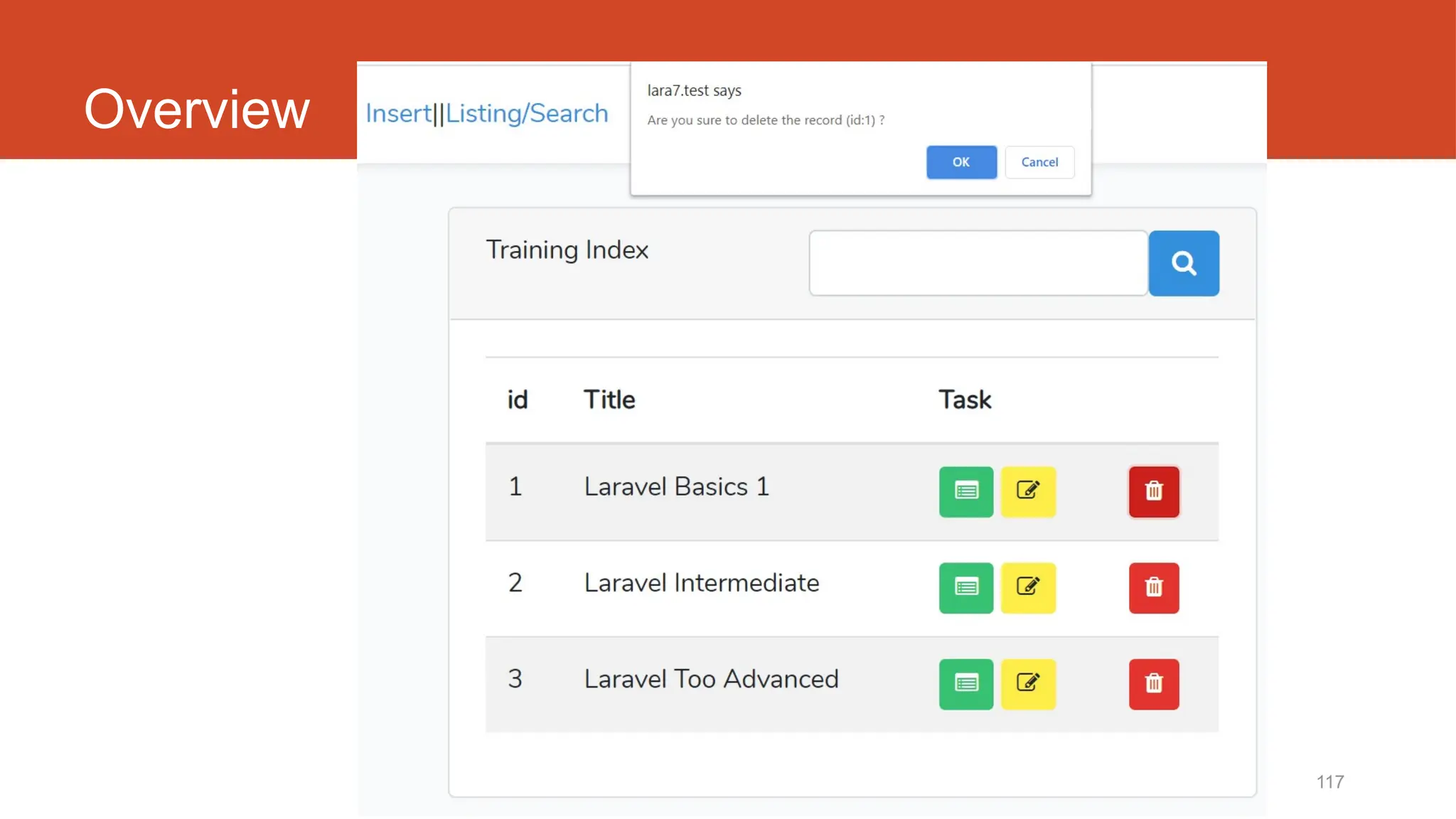Click the 'Training Index' heading
Image resolution: width=1456 pixels, height=819 pixels.
[x=567, y=250]
